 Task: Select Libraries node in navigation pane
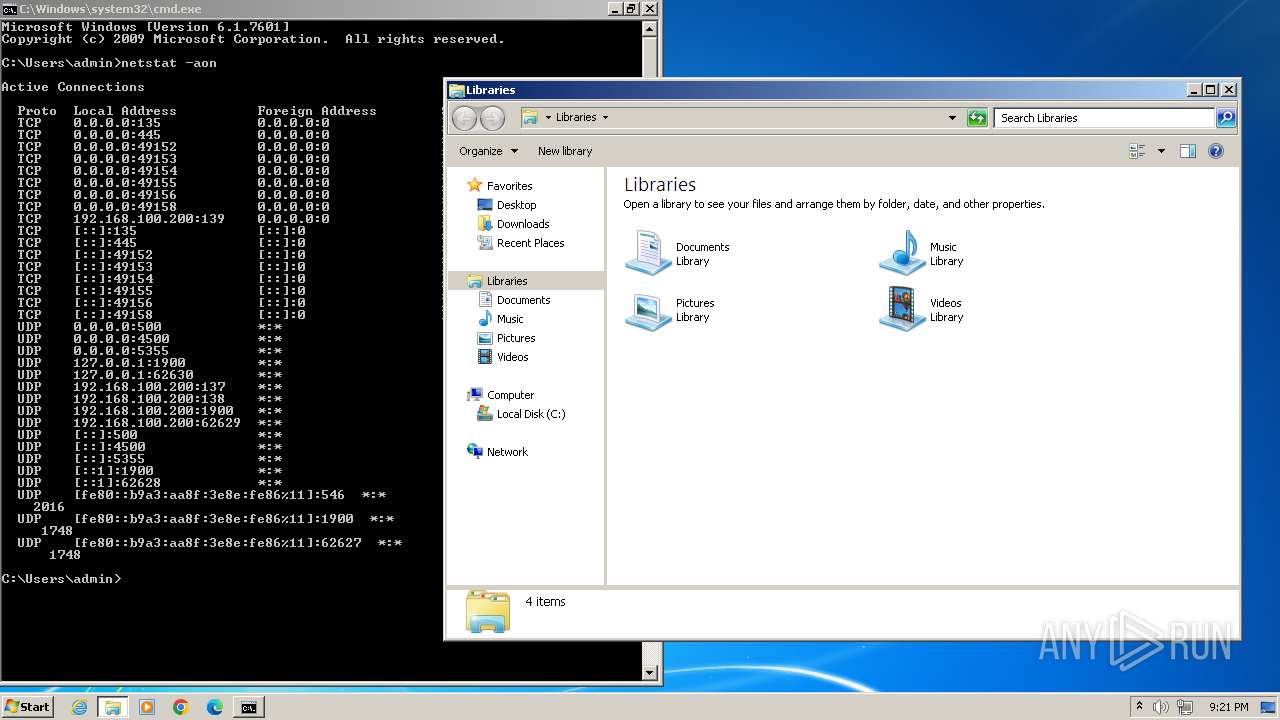coord(507,281)
